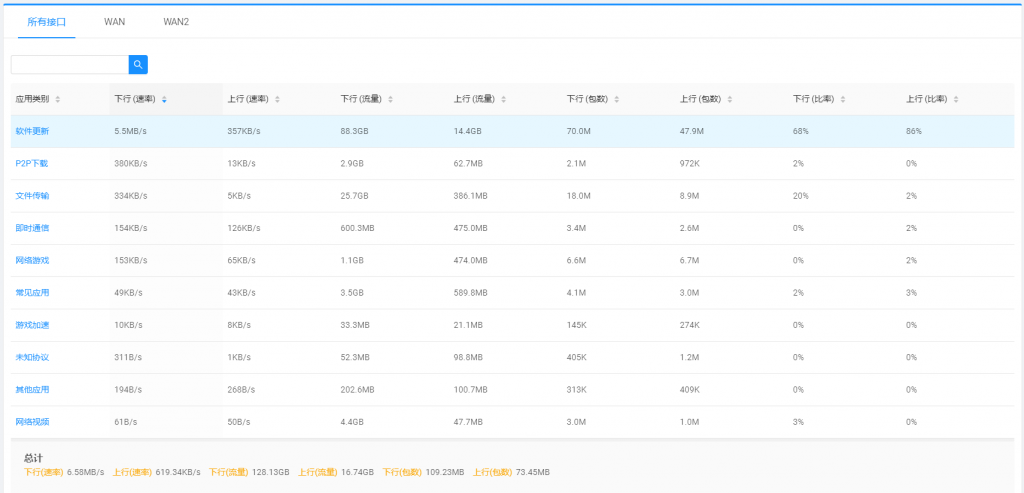This screenshot has width=1024, height=493.
Task: Open the 文件传输 category link
Action: 32,196
